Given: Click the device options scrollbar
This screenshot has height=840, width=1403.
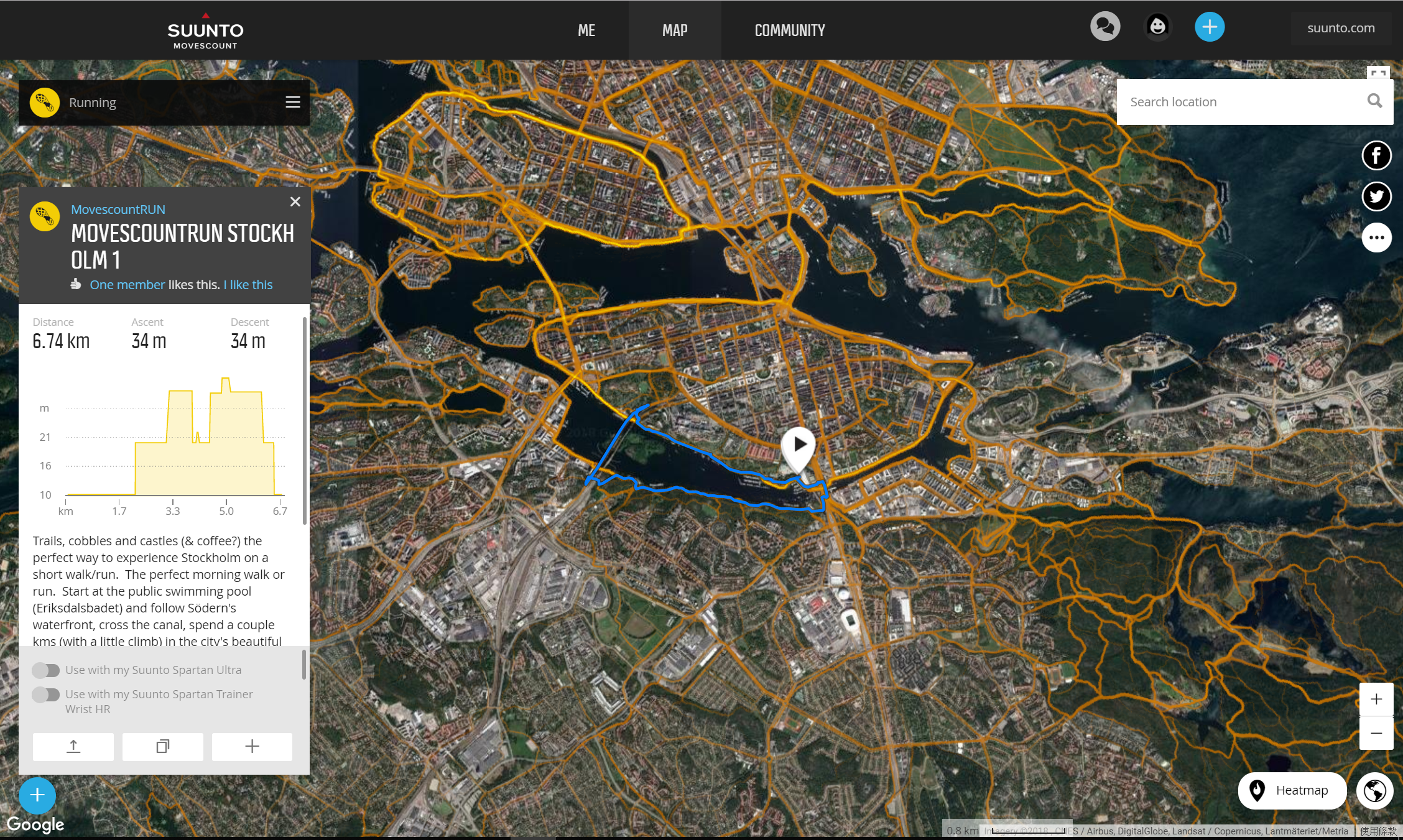Looking at the screenshot, I should click(x=304, y=665).
